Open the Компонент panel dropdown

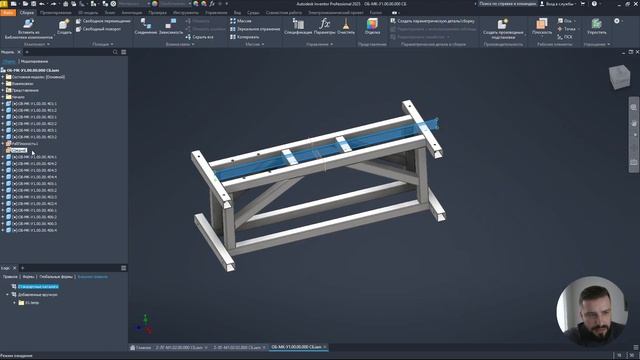click(x=37, y=44)
